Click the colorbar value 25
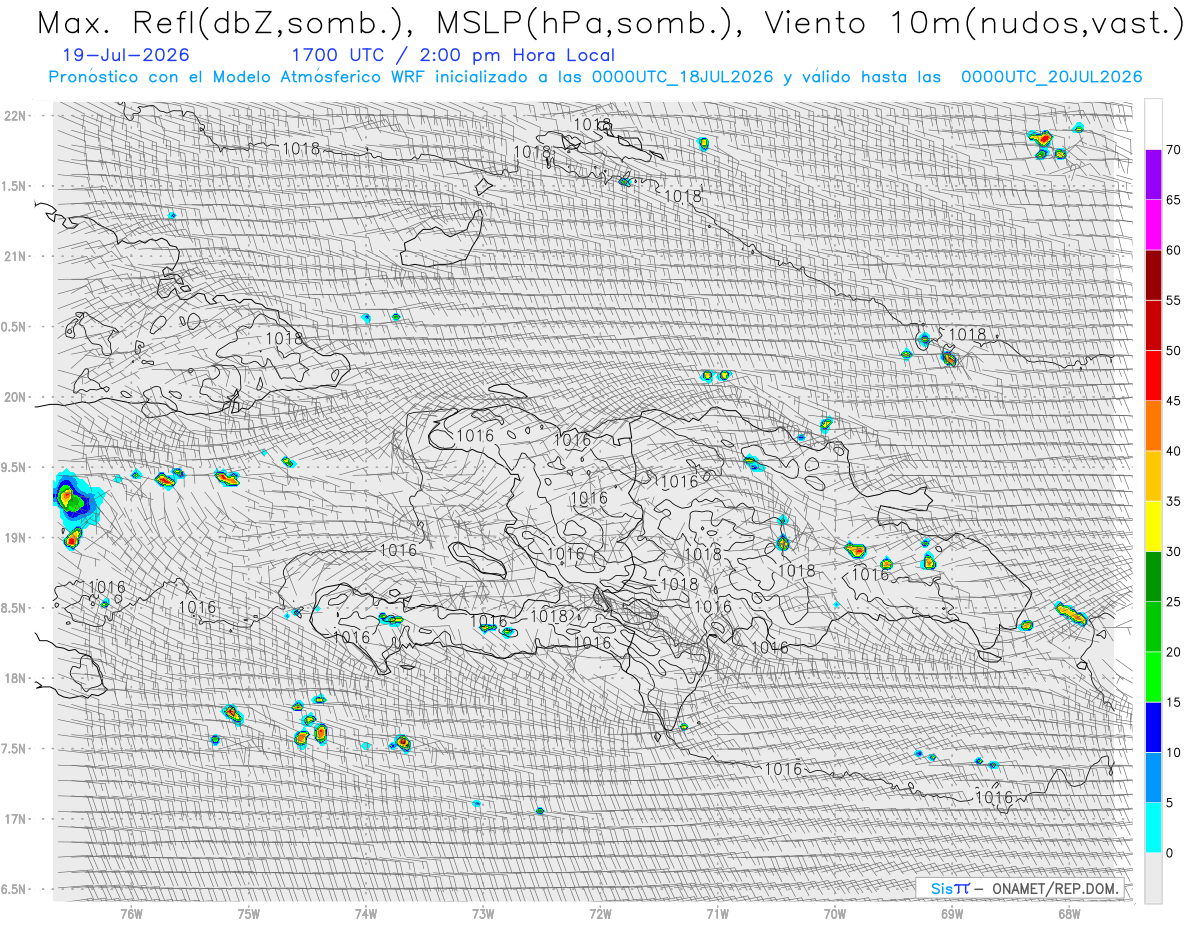Viewport: 1200px width, 927px height. click(1173, 602)
